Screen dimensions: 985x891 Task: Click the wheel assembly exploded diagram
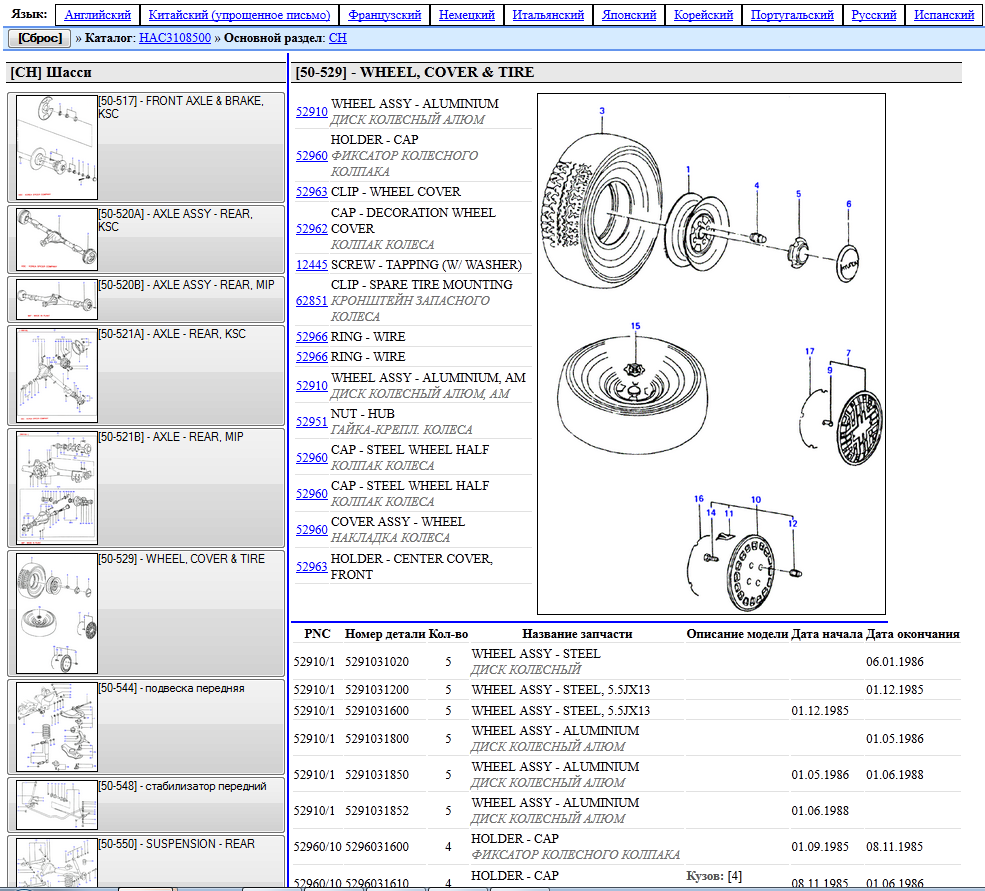[711, 352]
